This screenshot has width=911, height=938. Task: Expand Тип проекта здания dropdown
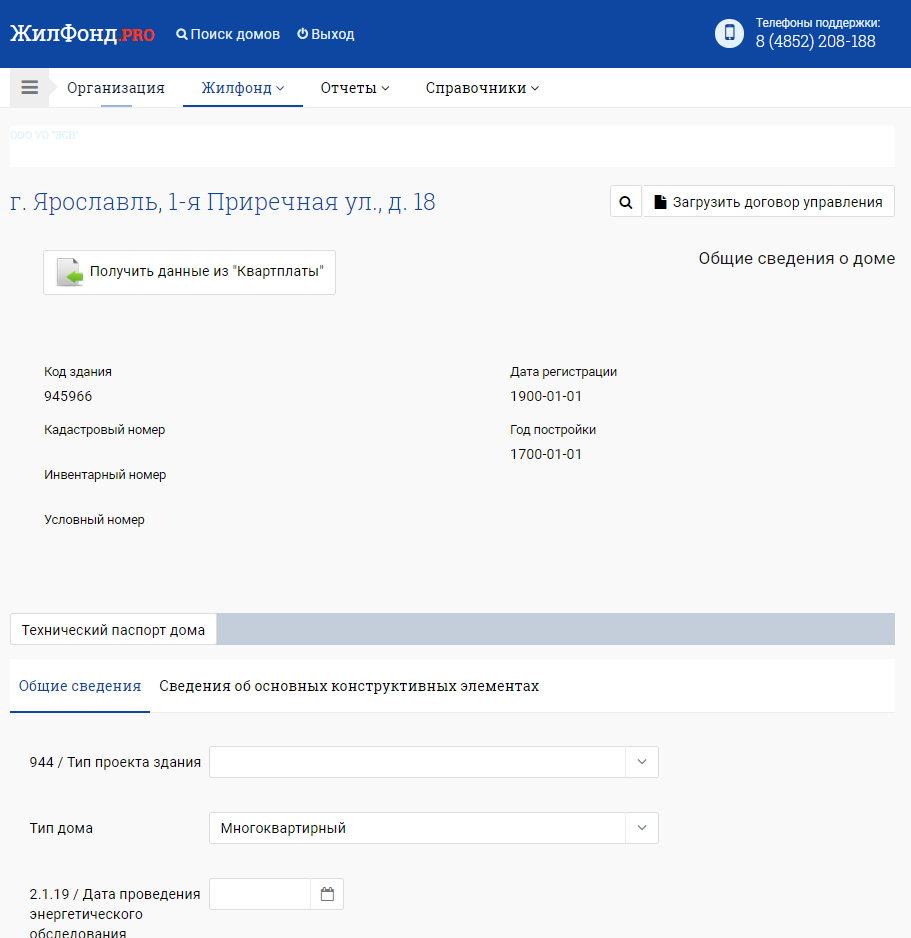tap(641, 762)
